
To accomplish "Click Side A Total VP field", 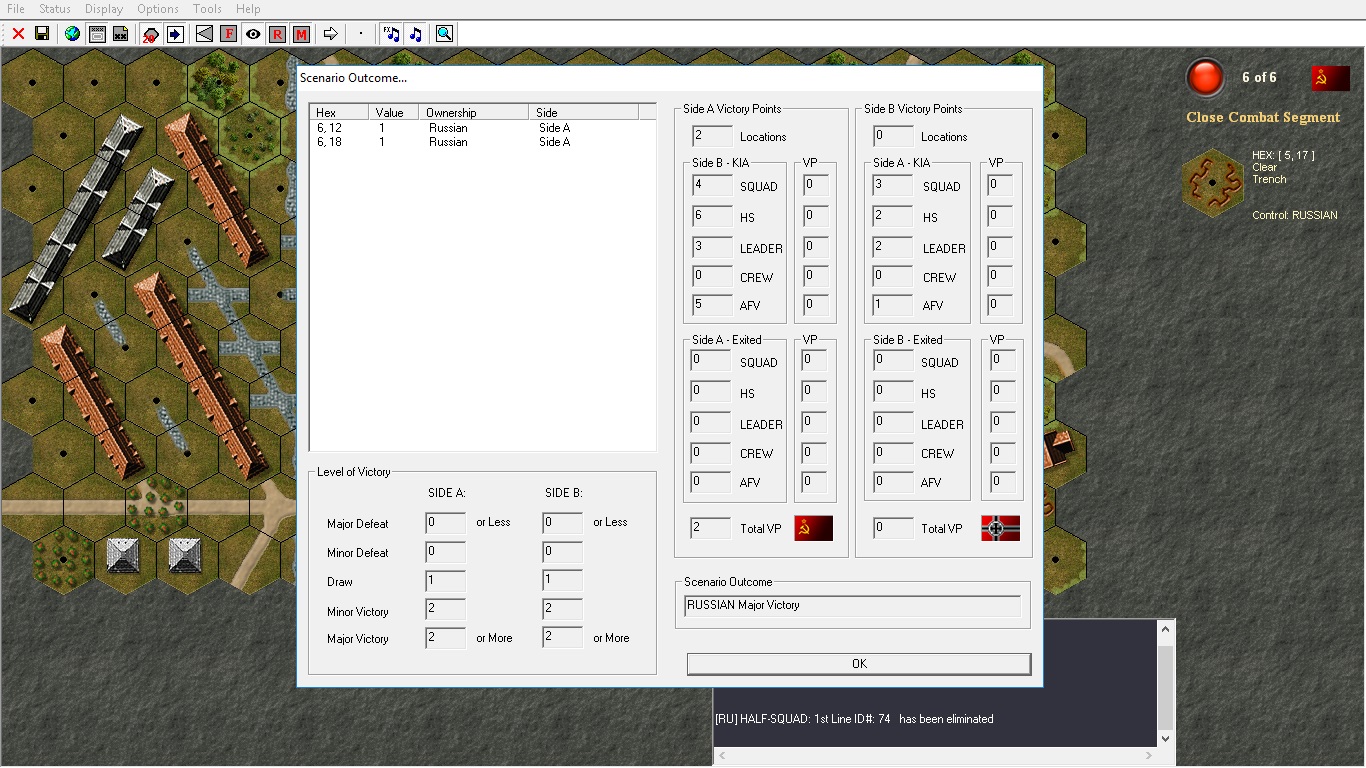I will pos(711,528).
